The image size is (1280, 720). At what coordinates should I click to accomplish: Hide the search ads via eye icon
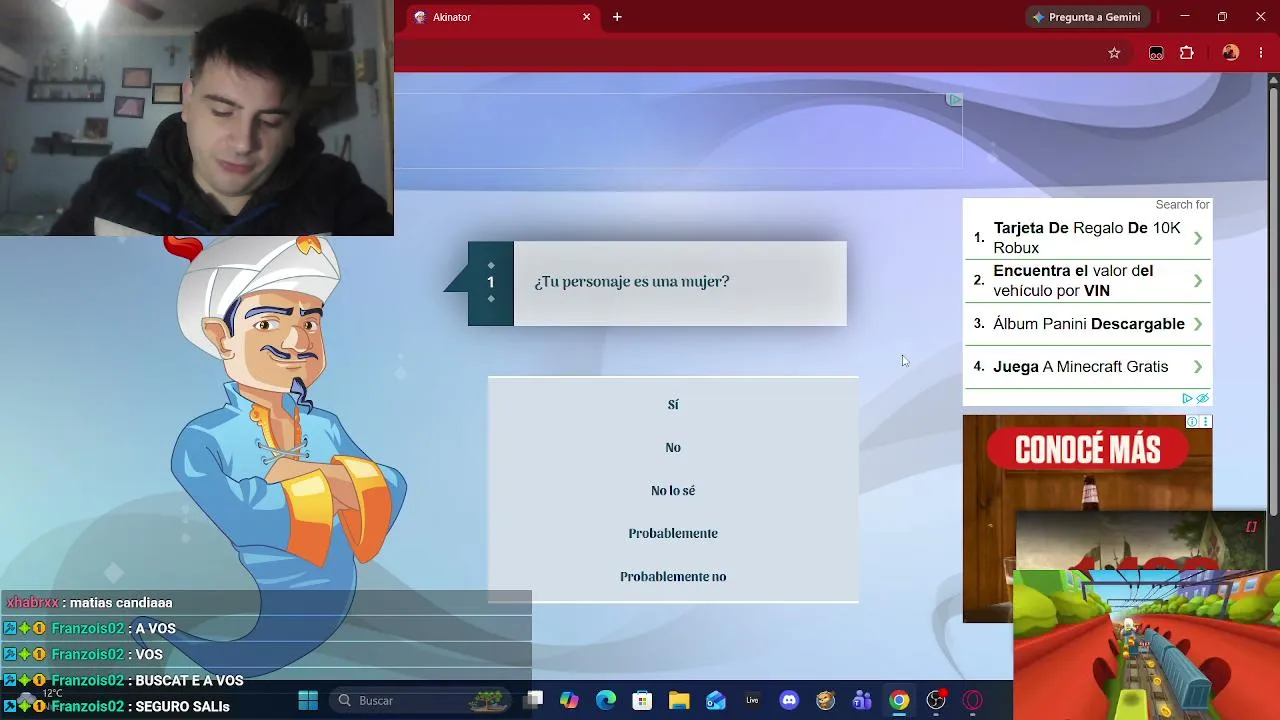pos(1203,398)
